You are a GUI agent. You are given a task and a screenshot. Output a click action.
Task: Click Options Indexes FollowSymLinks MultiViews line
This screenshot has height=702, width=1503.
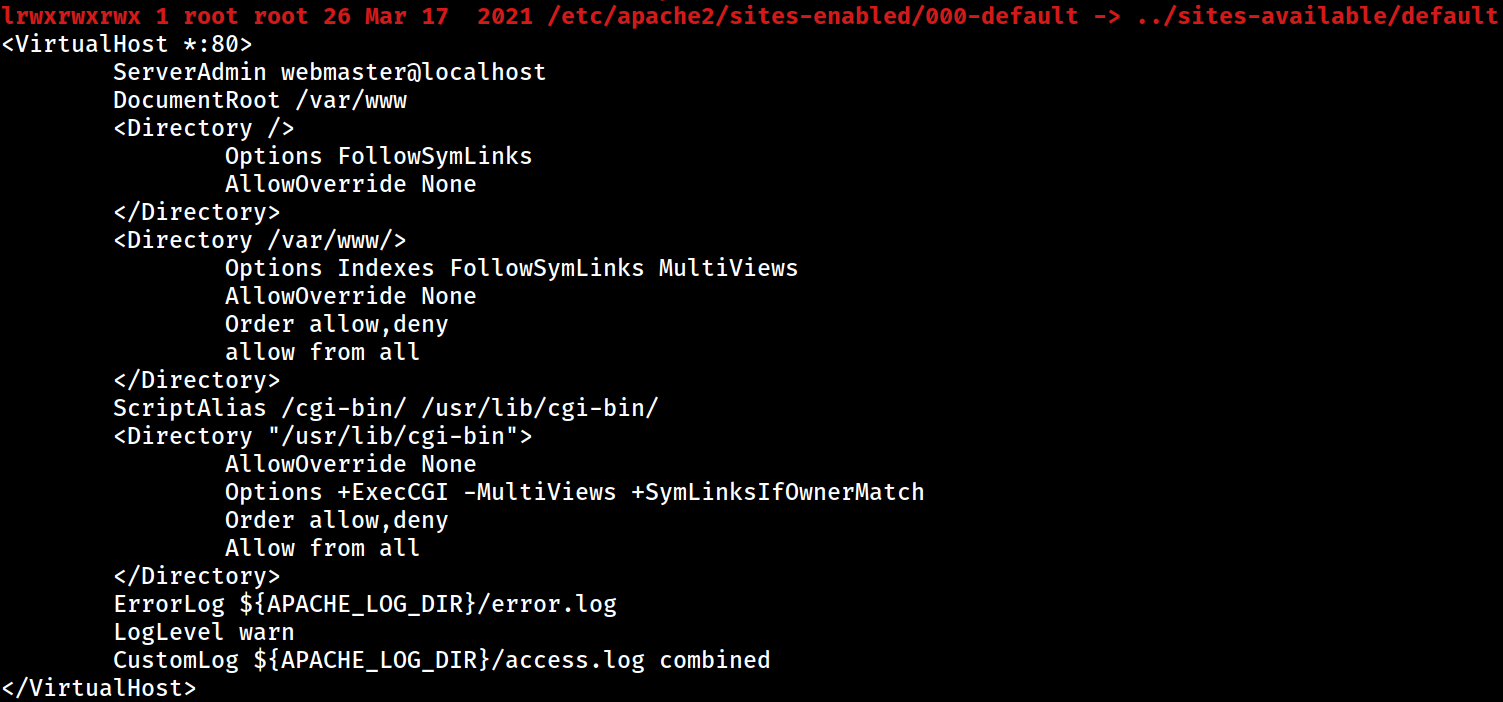512,268
